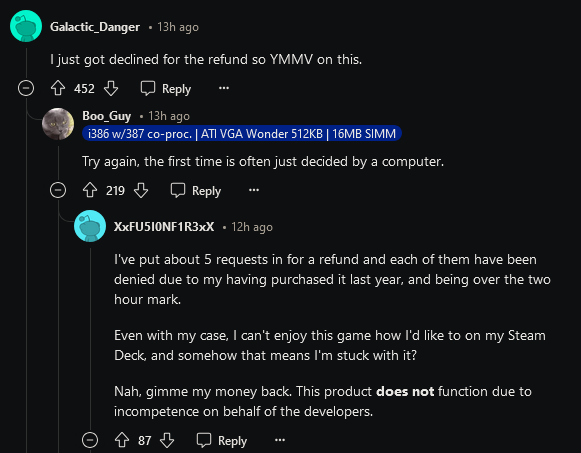Upvote Boo_Guy's comment
The width and height of the screenshot is (581, 453).
click(x=90, y=190)
